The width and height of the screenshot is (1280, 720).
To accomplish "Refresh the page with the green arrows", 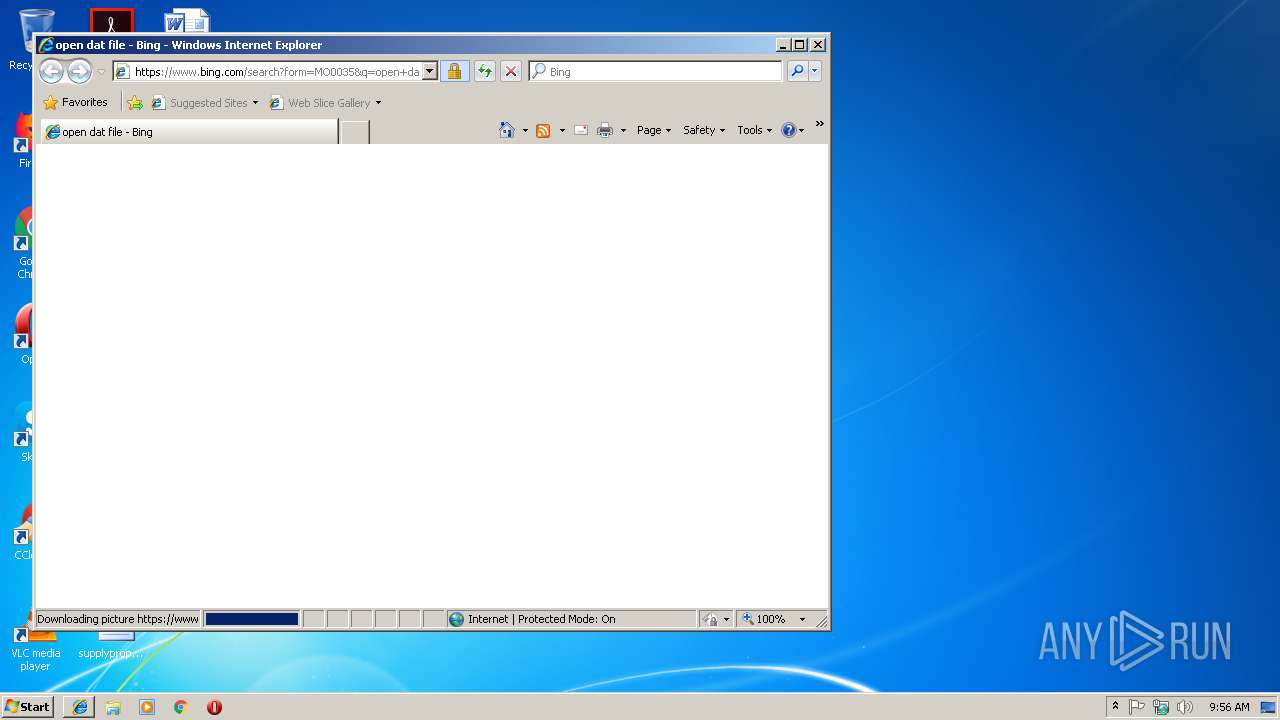I will pos(485,71).
